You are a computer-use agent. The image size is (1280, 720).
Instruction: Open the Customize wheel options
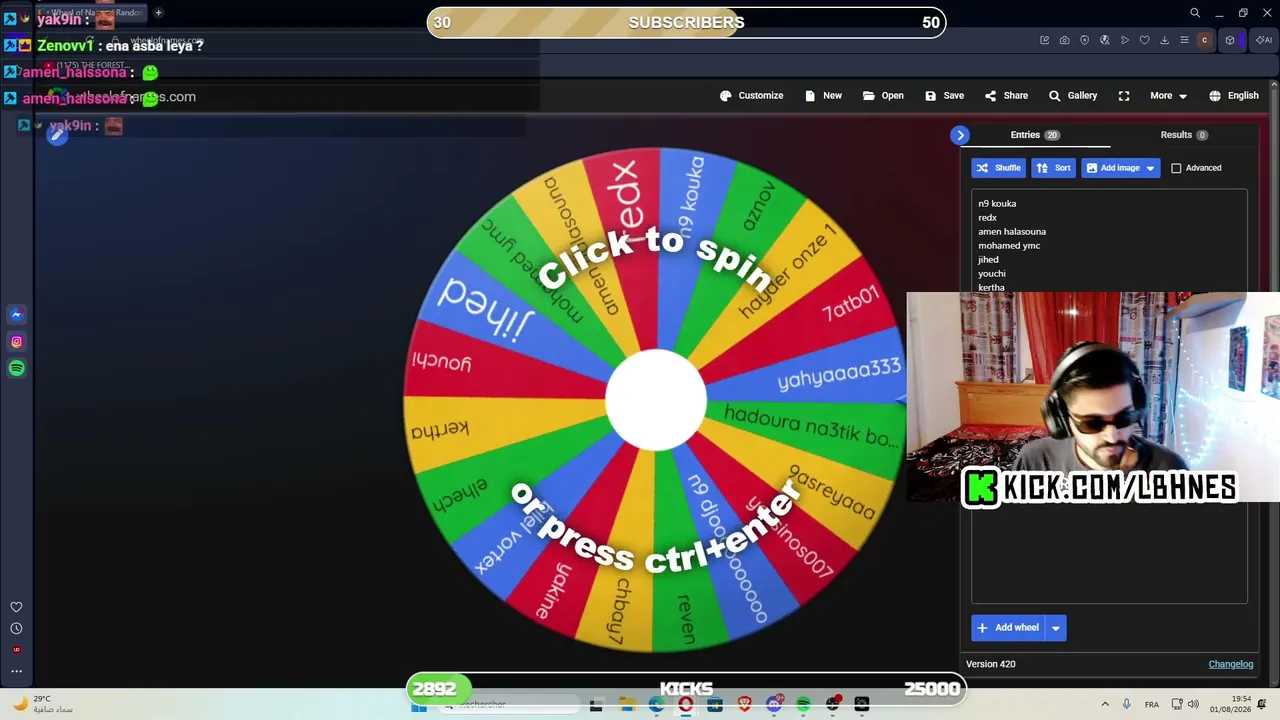(x=751, y=96)
